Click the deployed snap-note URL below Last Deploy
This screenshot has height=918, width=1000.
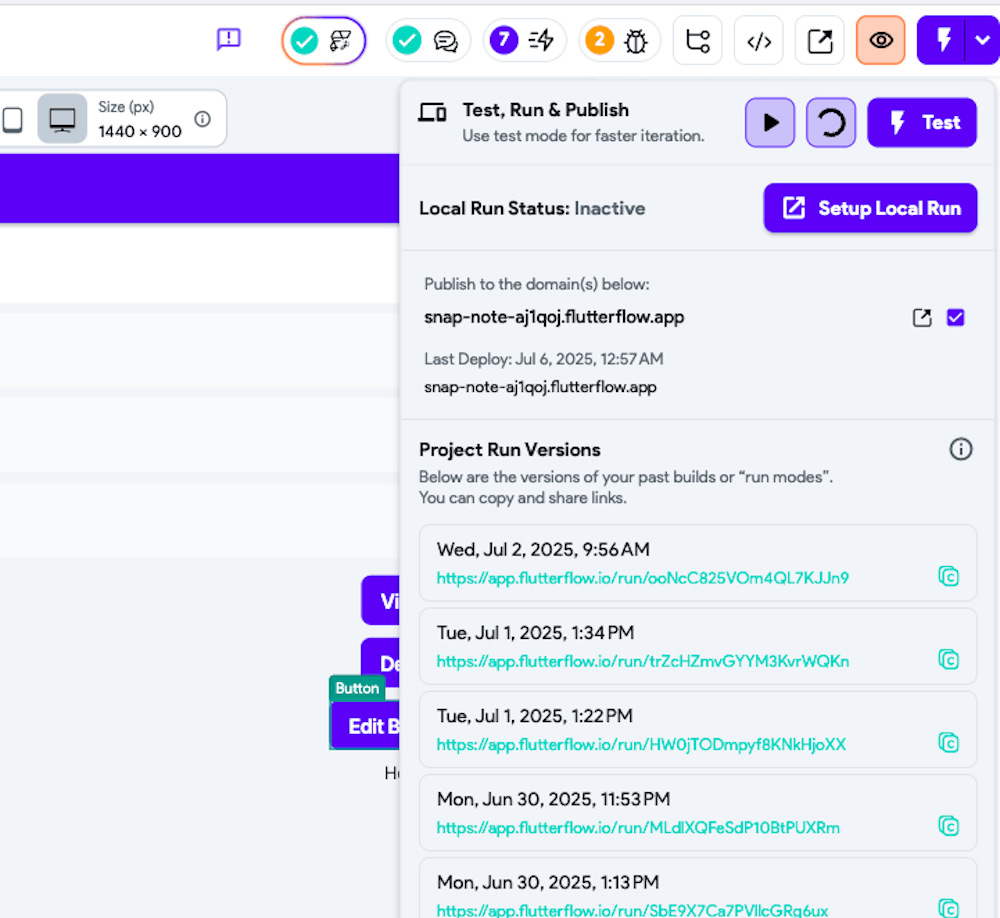click(x=540, y=387)
